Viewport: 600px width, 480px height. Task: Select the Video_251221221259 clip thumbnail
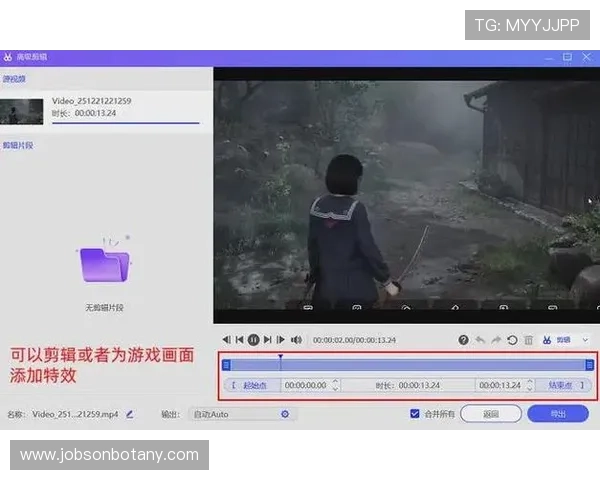tap(21, 111)
